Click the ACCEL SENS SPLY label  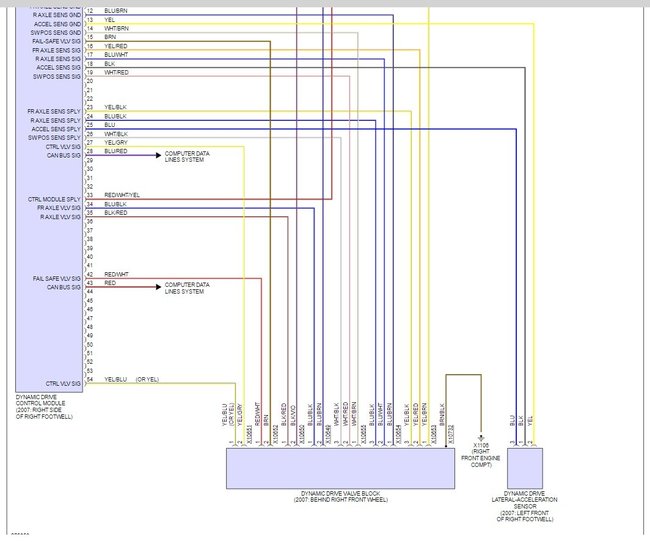56,129
